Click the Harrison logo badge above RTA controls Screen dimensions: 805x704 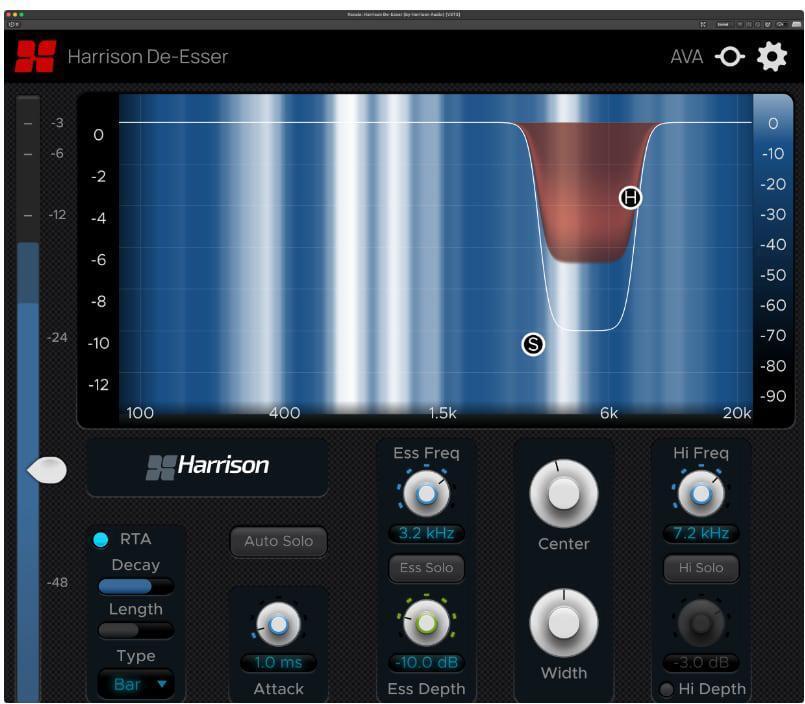click(x=207, y=466)
